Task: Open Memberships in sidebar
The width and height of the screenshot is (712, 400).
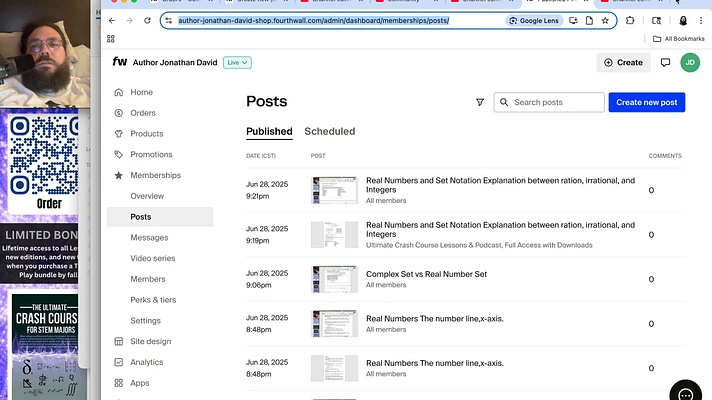Action: (155, 175)
